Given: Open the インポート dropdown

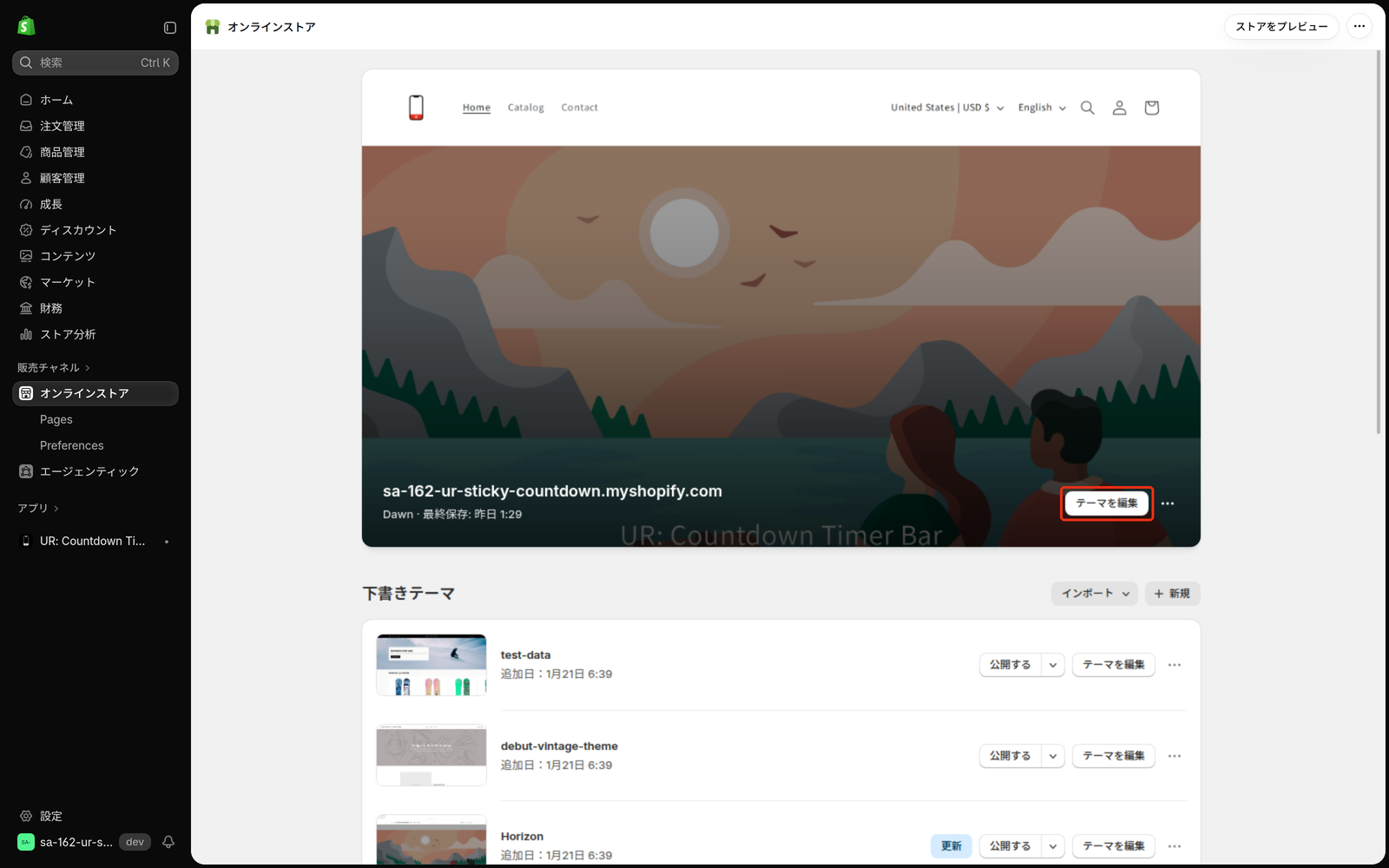Looking at the screenshot, I should [x=1094, y=594].
